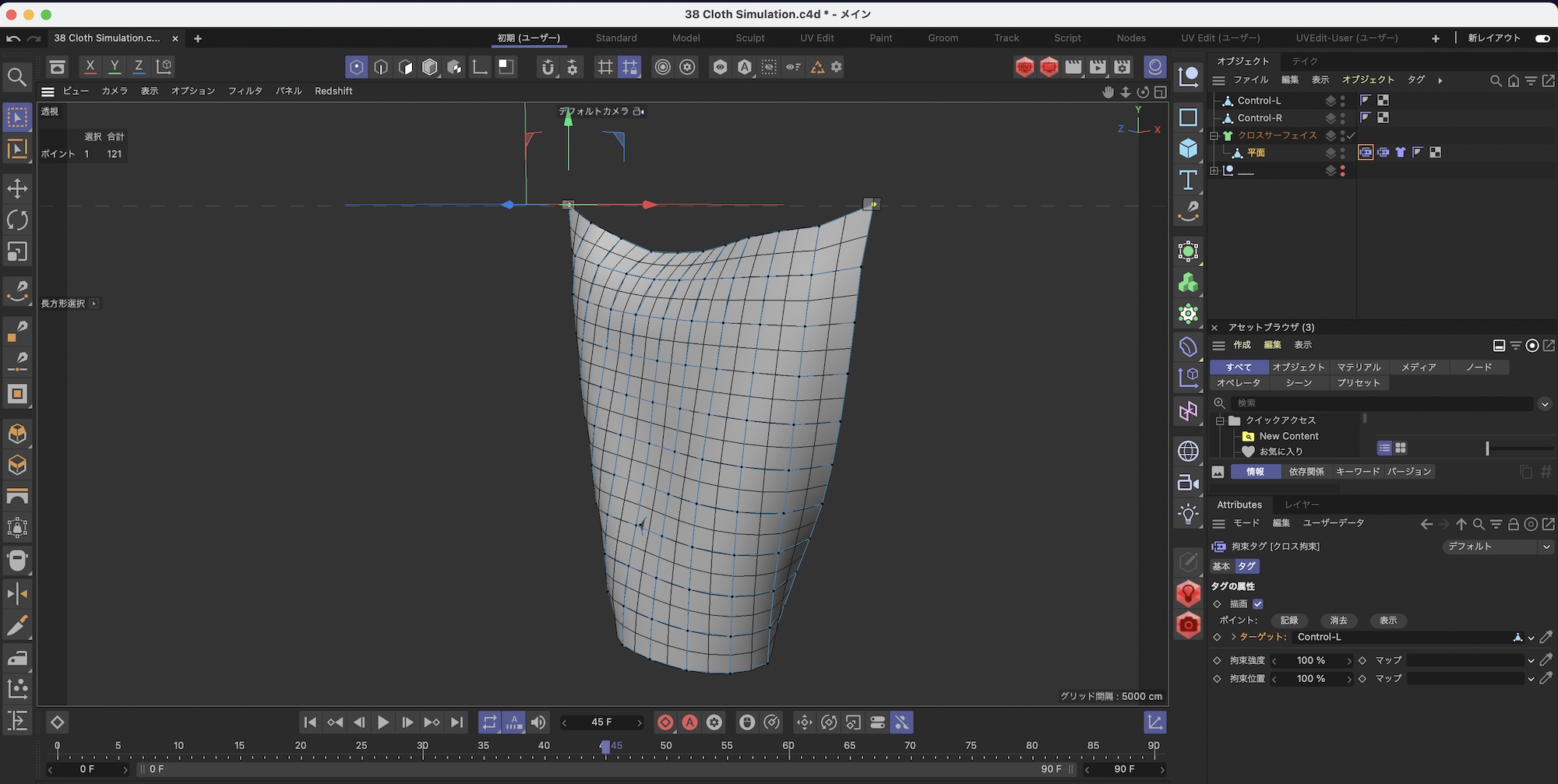Collapse the クイックアクセス folder

click(x=1220, y=420)
